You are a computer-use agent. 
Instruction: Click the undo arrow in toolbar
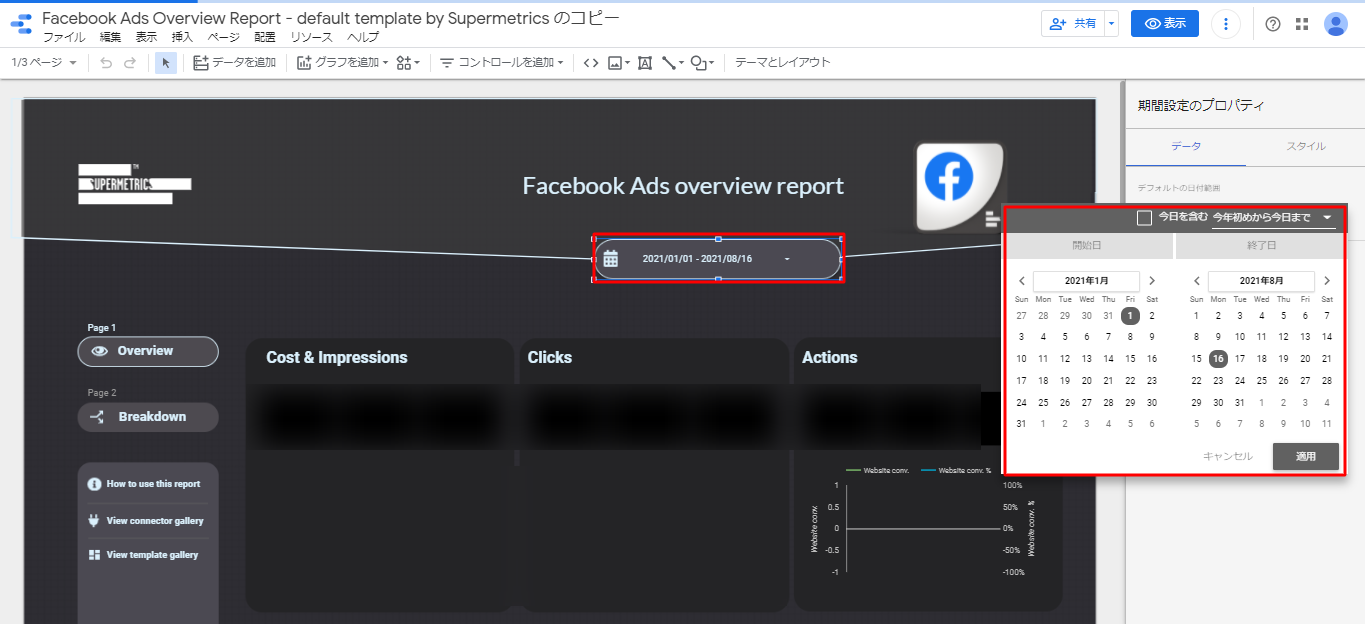pyautogui.click(x=107, y=63)
